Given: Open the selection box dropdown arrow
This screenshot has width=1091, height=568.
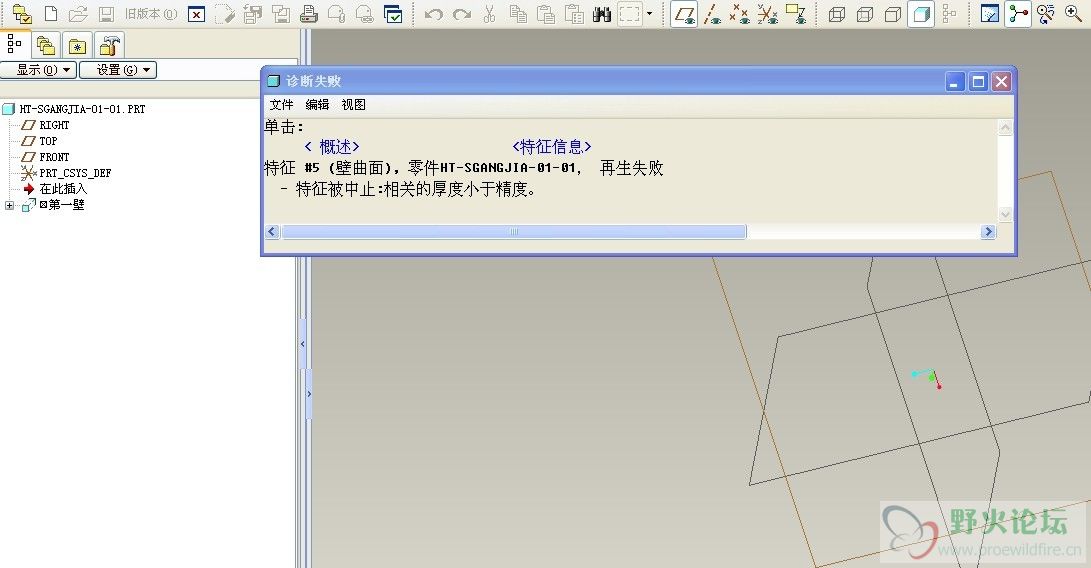Looking at the screenshot, I should 649,14.
